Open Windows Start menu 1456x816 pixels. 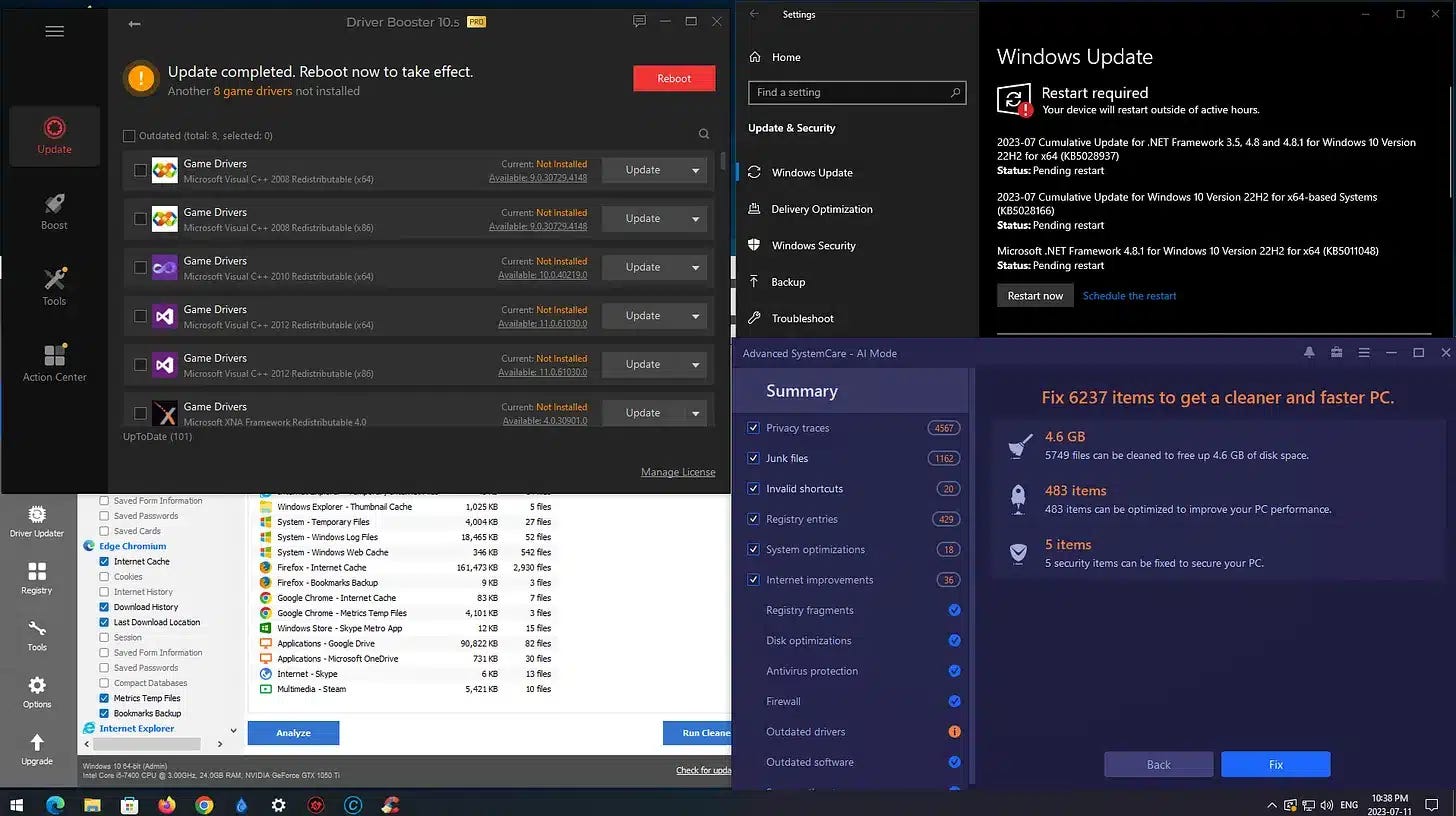(16, 804)
